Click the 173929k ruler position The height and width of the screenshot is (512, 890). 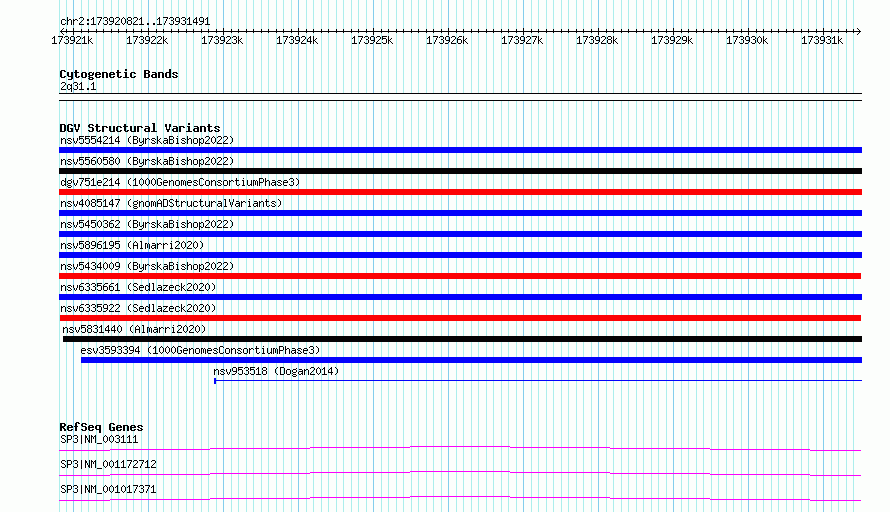[x=672, y=40]
